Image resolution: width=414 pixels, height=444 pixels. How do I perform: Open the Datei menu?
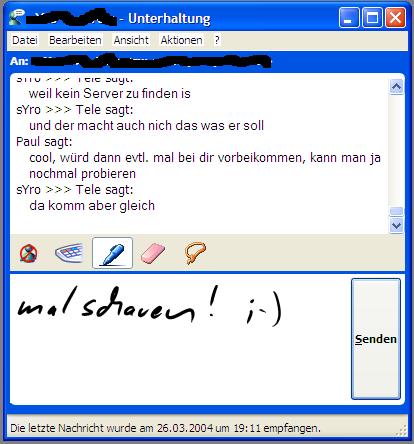click(x=25, y=40)
